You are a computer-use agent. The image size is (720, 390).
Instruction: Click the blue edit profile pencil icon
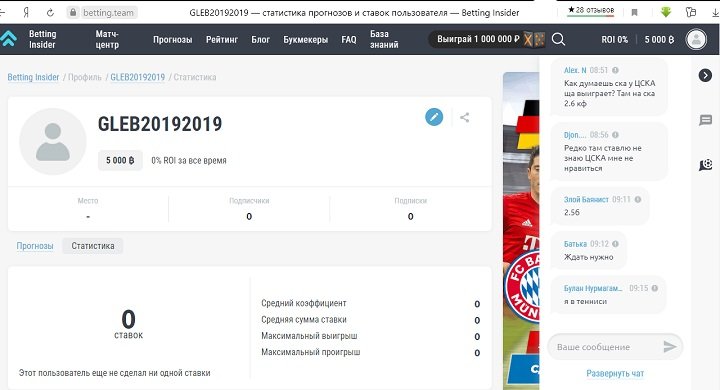tap(434, 117)
